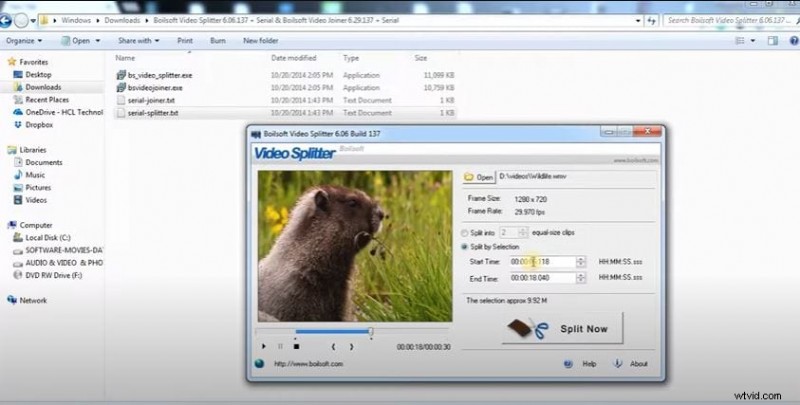Viewport: 800px width, 405px height.
Task: Open Downloads in the Favorites sidebar
Action: tap(43, 87)
